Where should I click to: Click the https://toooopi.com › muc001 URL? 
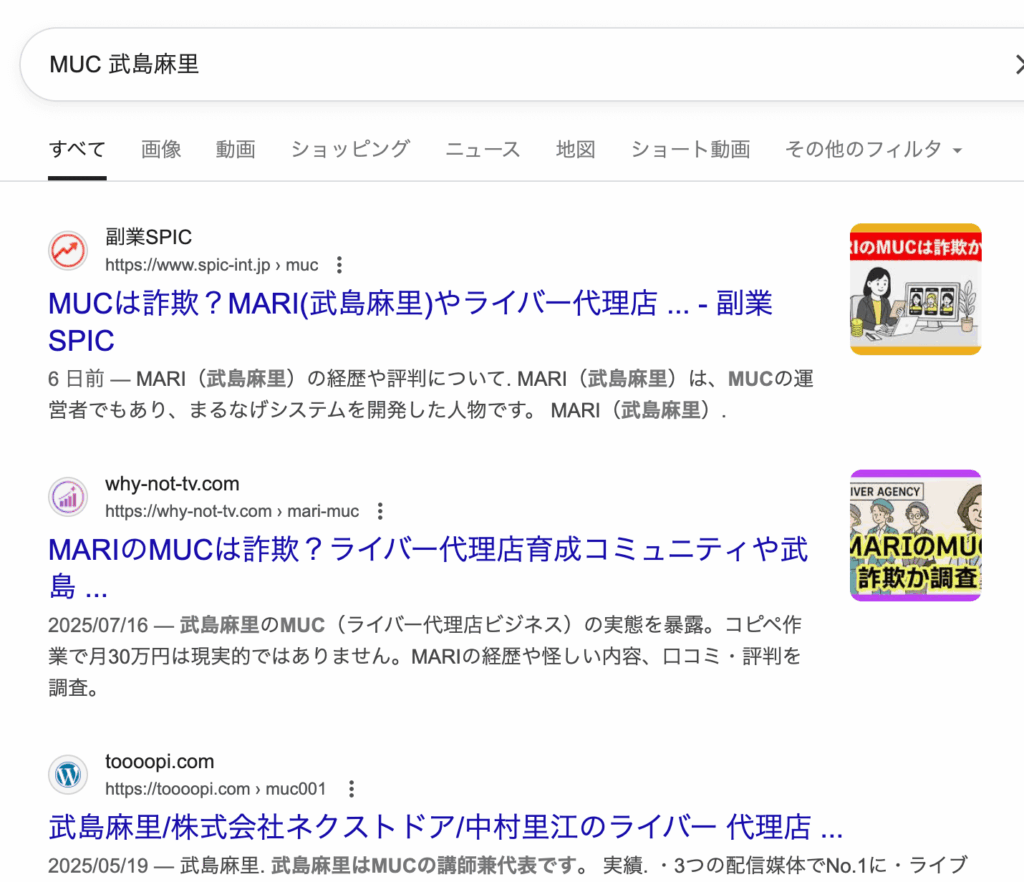click(x=216, y=789)
